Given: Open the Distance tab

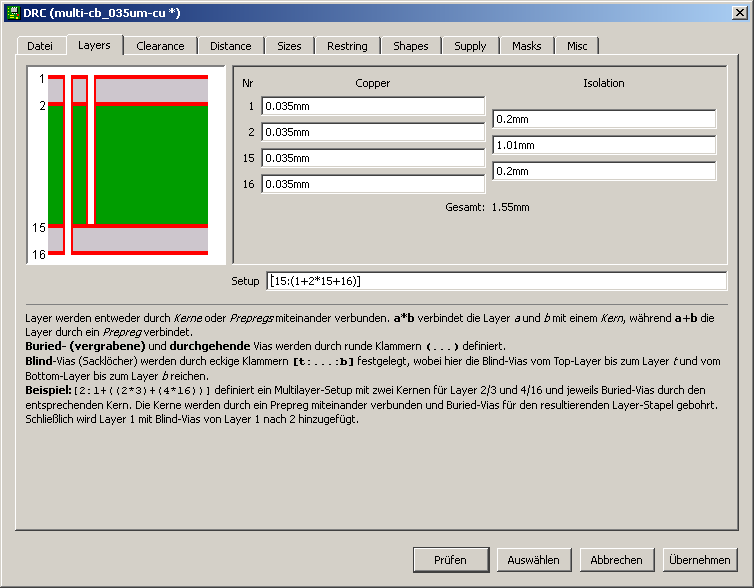Looking at the screenshot, I should tap(231, 46).
